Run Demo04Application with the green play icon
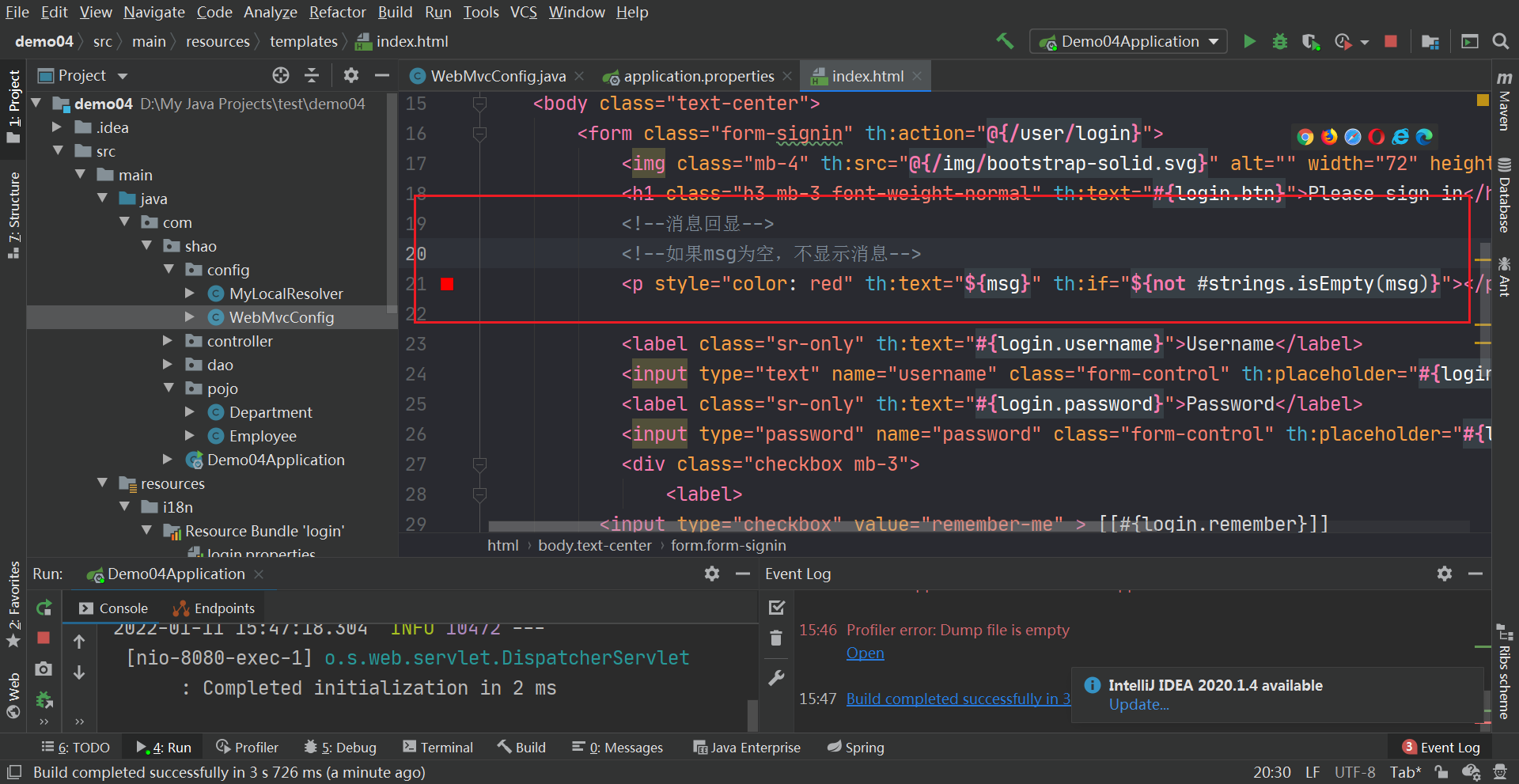The width and height of the screenshot is (1519, 784). tap(1249, 41)
